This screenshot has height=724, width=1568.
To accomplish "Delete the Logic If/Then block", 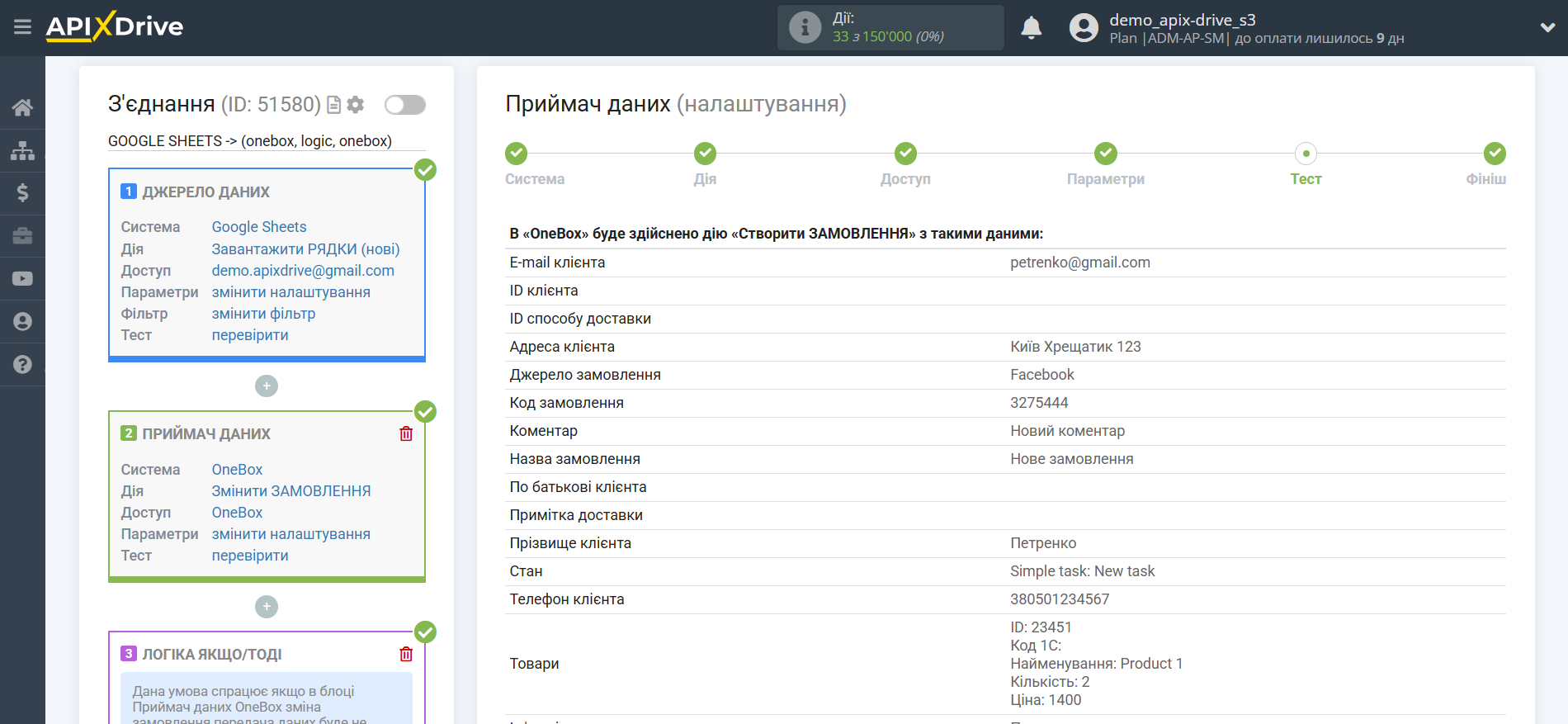I will tap(406, 654).
